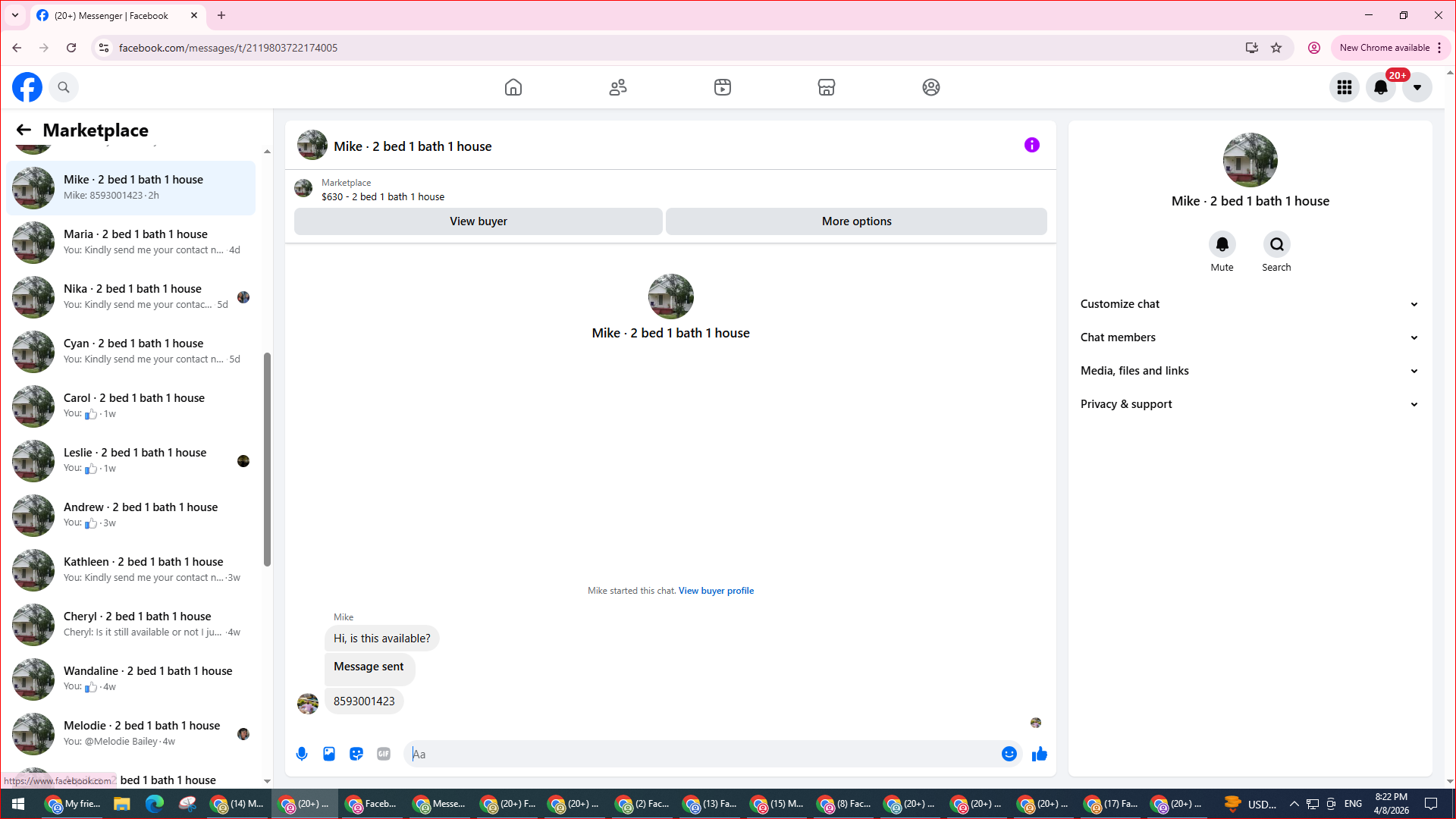Click the View buyer button

point(478,221)
